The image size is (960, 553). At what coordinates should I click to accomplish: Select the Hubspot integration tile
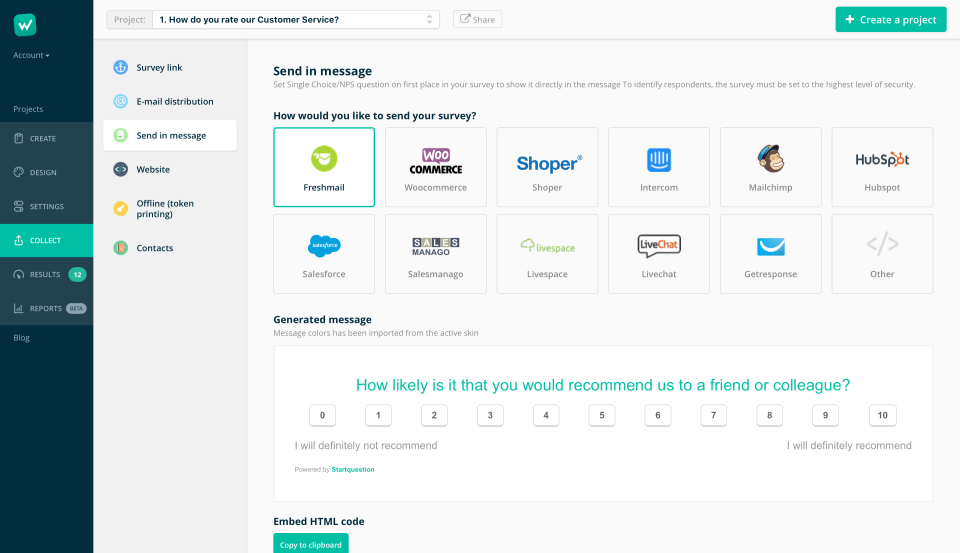pyautogui.click(x=881, y=167)
